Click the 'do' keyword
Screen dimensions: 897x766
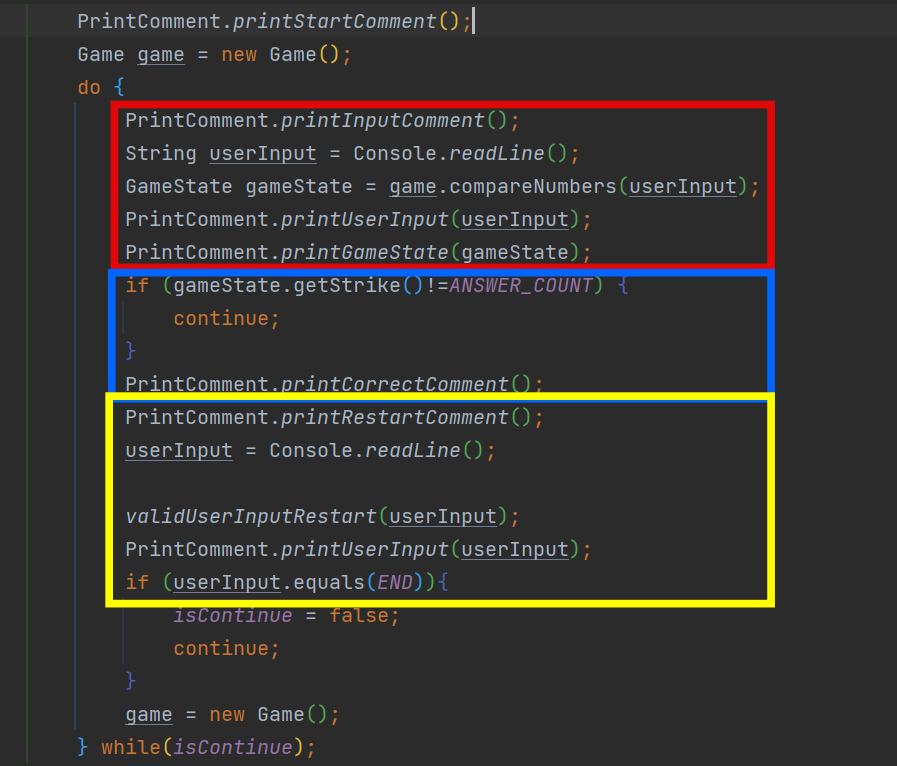click(x=89, y=88)
